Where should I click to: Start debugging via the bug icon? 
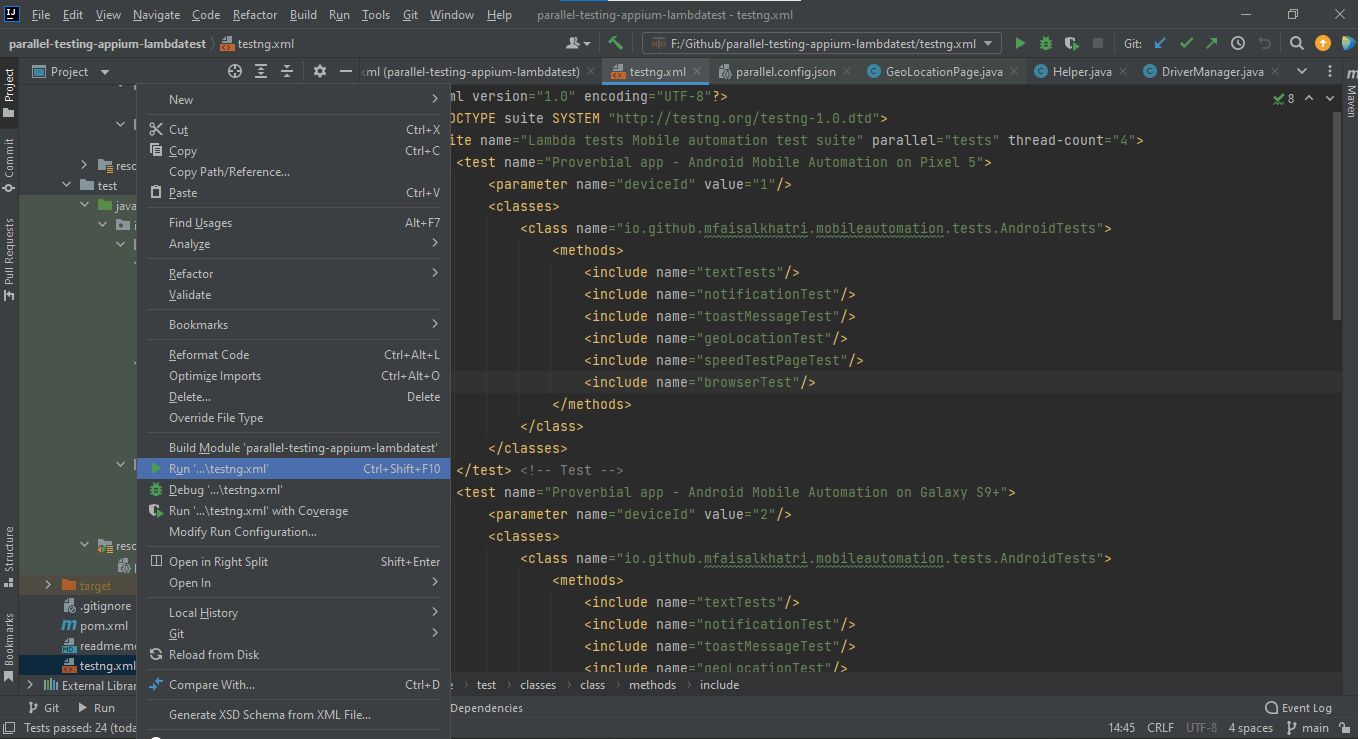[x=1044, y=43]
